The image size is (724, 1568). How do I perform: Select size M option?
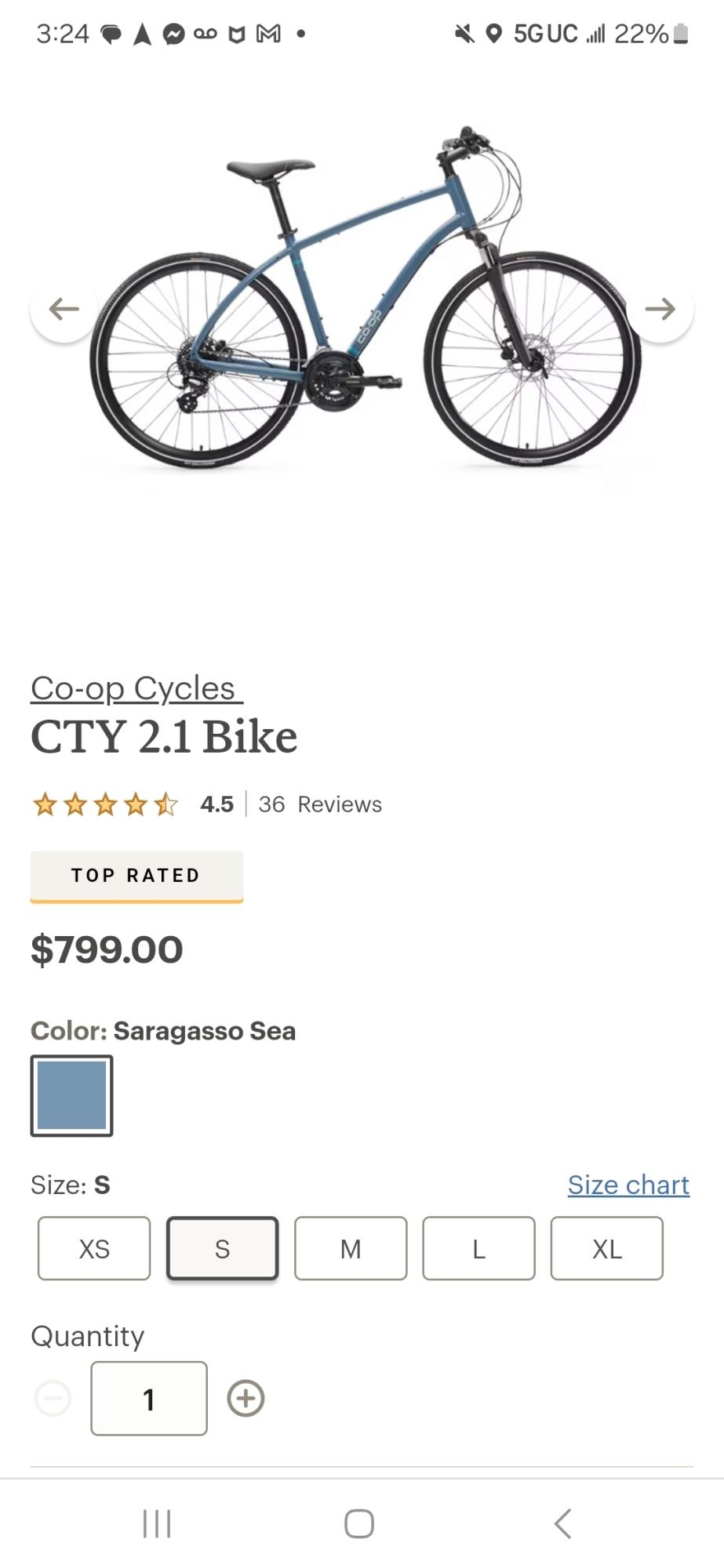(x=351, y=1248)
